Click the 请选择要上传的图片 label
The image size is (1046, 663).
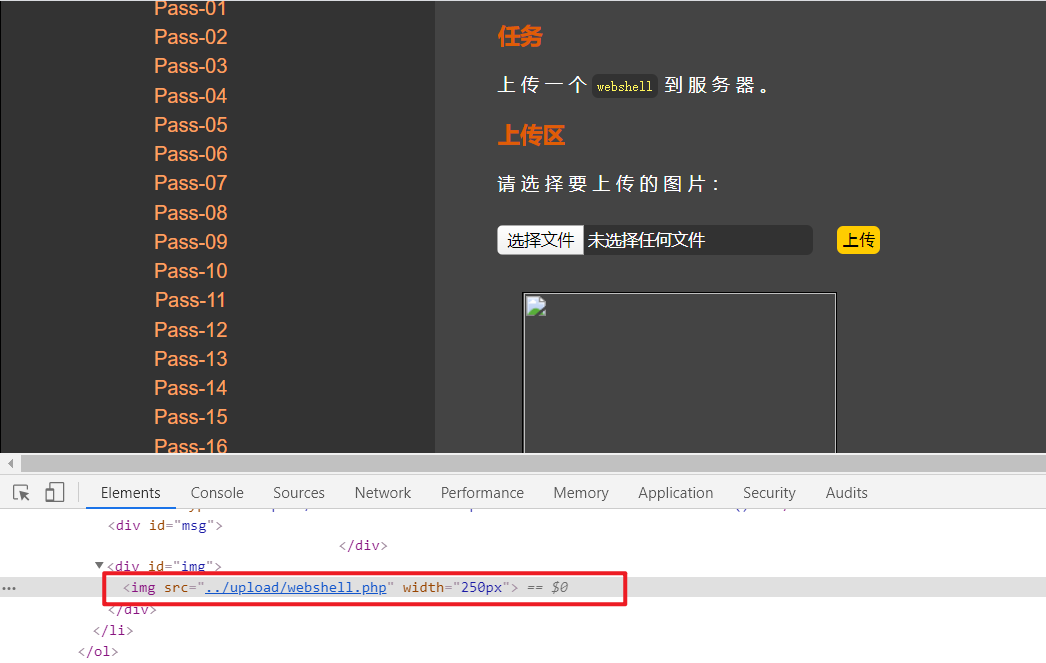[608, 184]
